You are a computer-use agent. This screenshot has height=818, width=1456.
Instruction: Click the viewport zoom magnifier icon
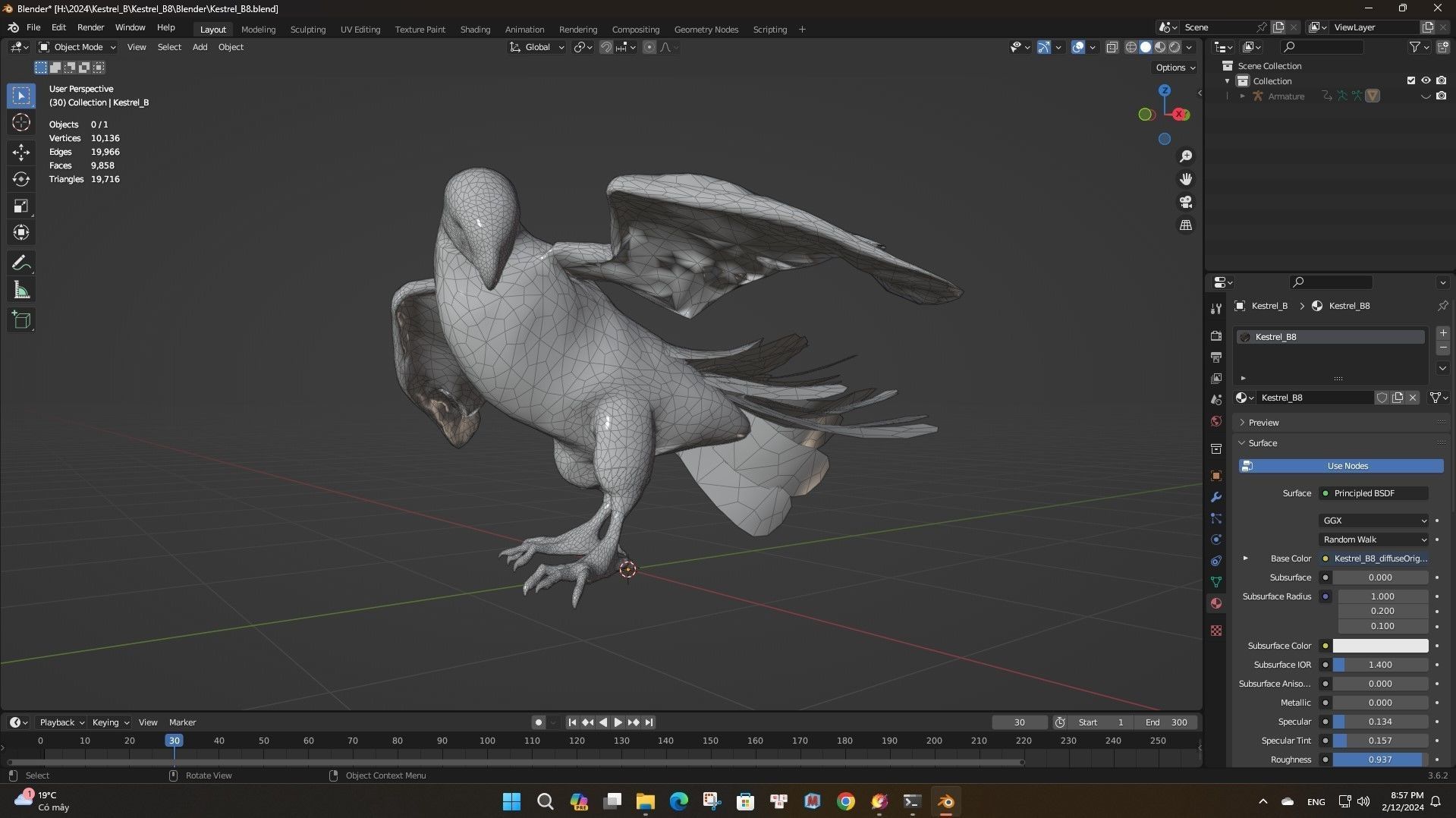point(1185,156)
